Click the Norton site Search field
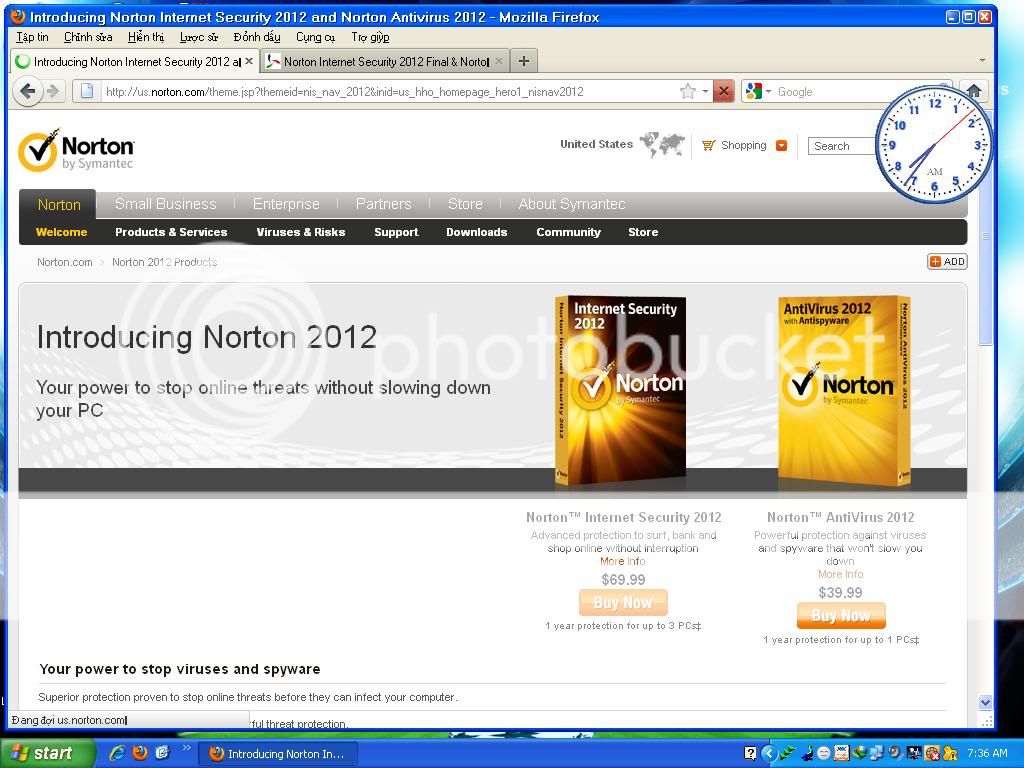Screen dimensions: 1024x768 [842, 146]
